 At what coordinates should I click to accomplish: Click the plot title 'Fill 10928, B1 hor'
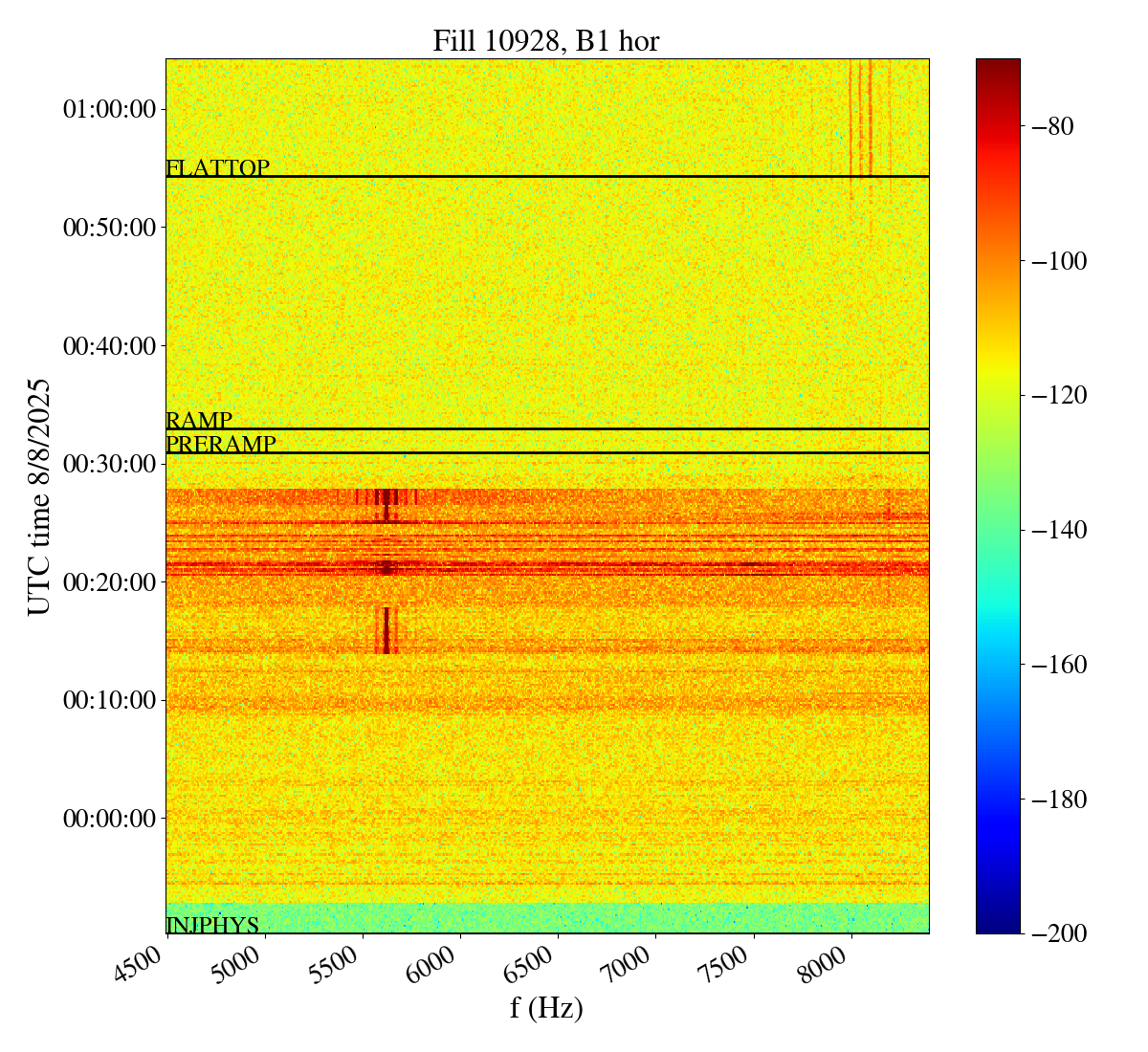click(546, 40)
